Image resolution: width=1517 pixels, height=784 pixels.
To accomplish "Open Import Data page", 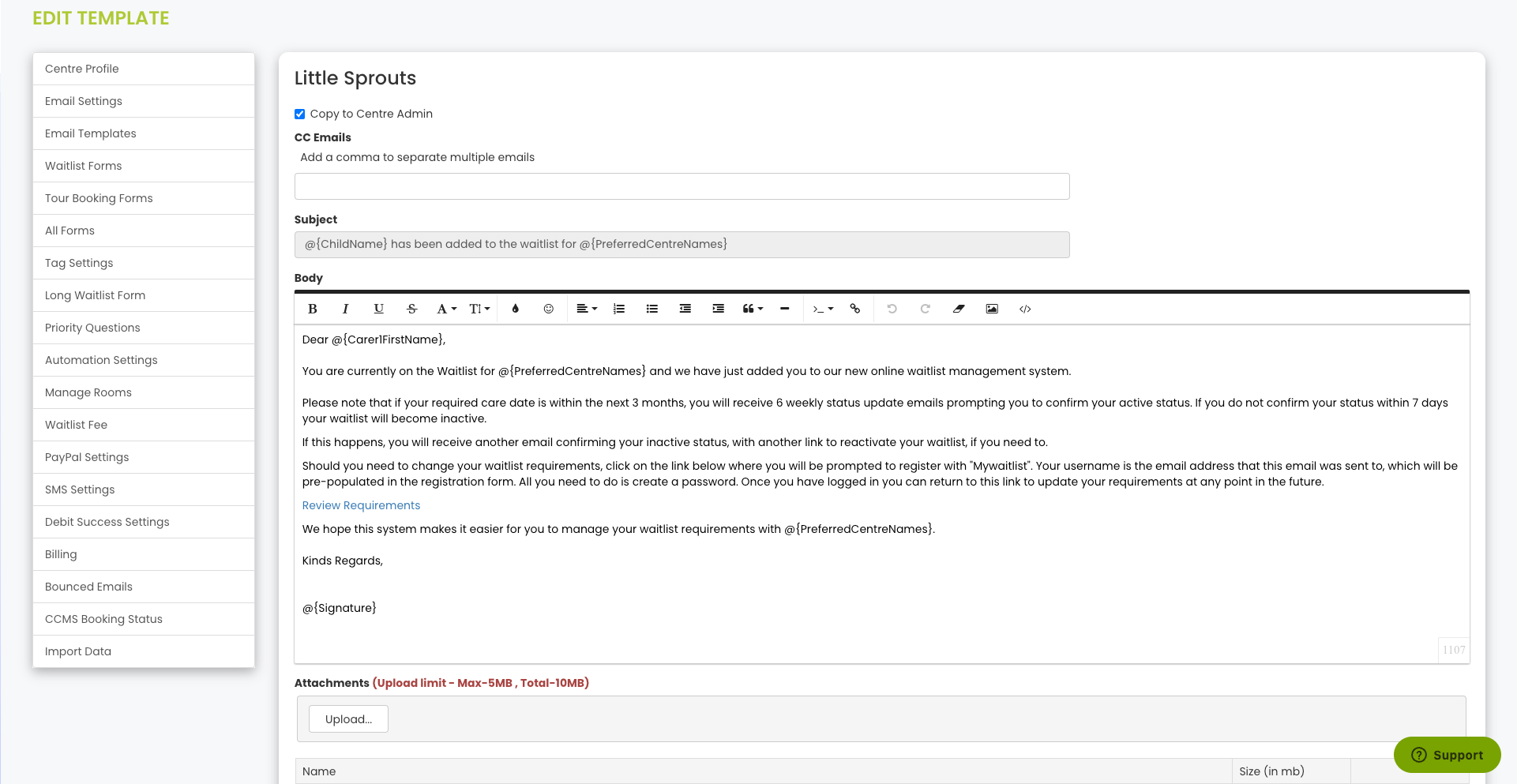I will (144, 651).
